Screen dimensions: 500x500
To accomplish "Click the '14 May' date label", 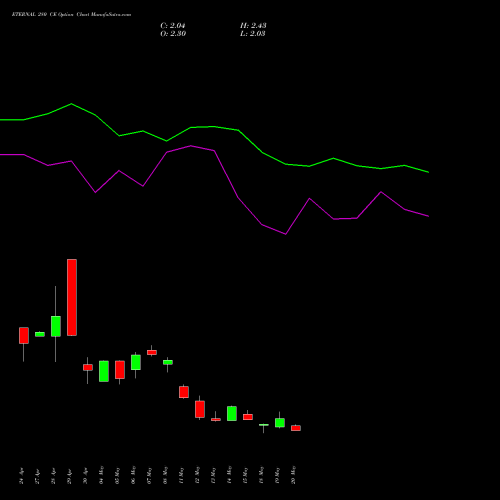I will click(x=230, y=475).
